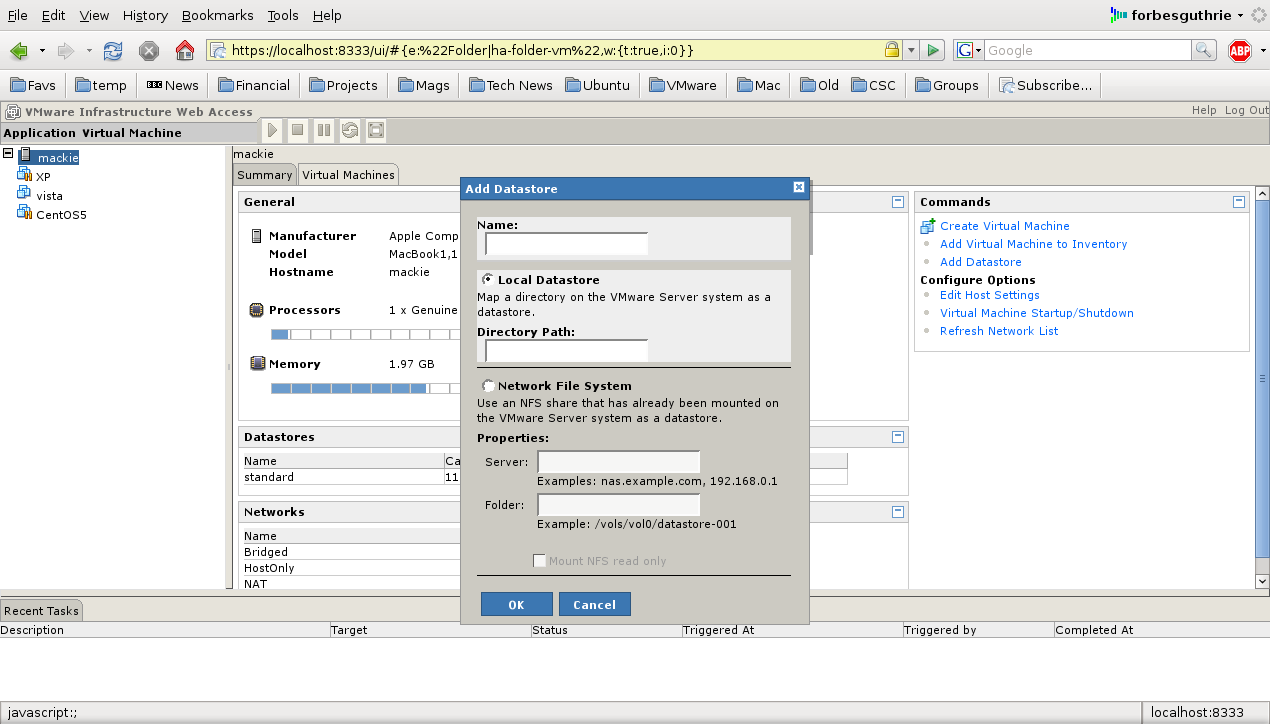
Task: Click the browser Forward arrow button
Action: pos(66,50)
